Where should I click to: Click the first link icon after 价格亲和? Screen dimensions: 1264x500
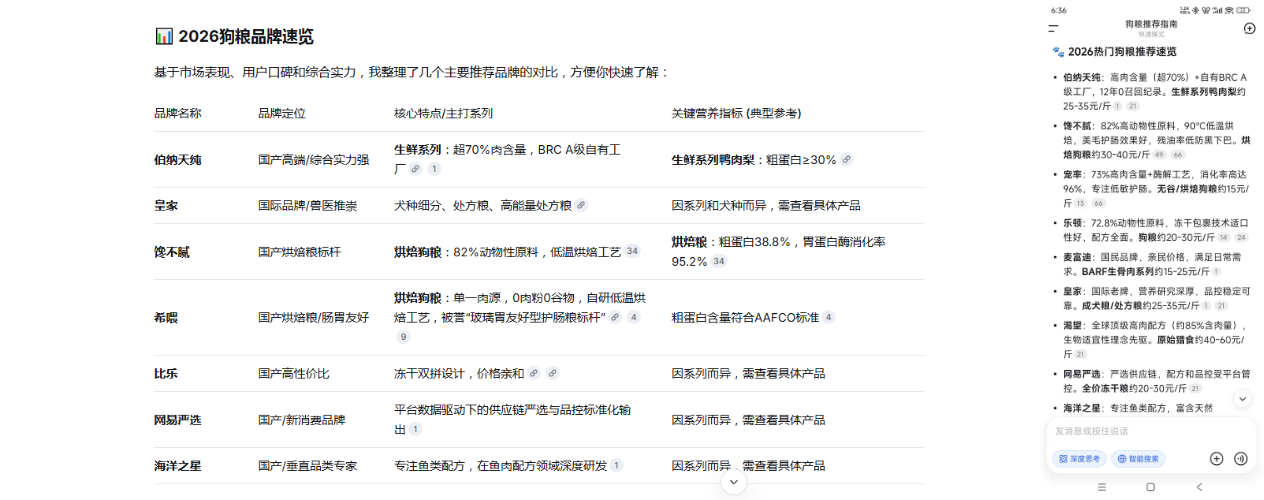tap(534, 373)
